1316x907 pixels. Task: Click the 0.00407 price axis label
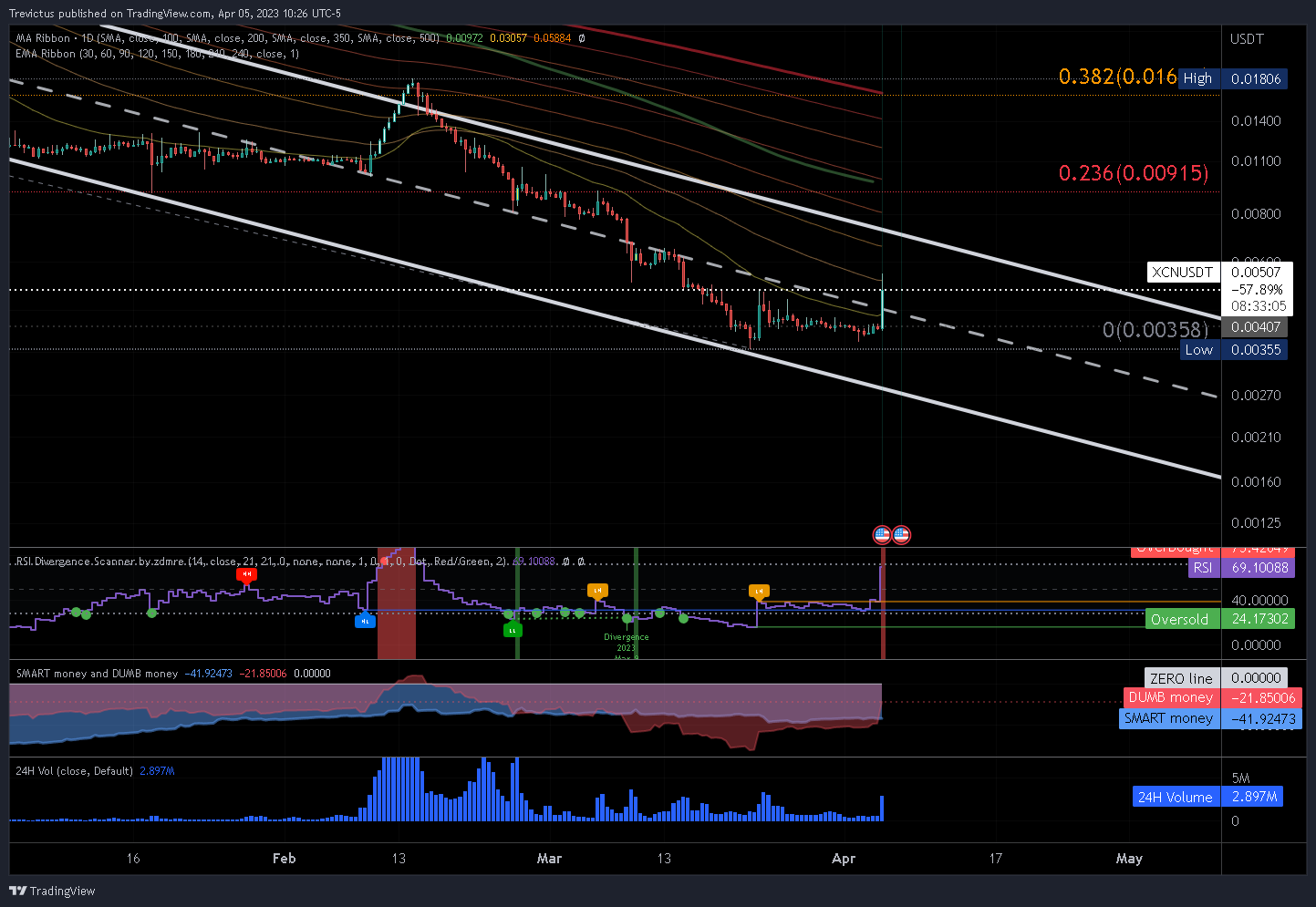pyautogui.click(x=1256, y=326)
